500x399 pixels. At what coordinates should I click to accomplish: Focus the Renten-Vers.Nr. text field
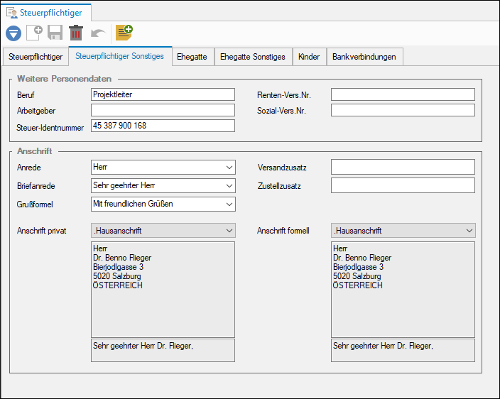pos(403,94)
